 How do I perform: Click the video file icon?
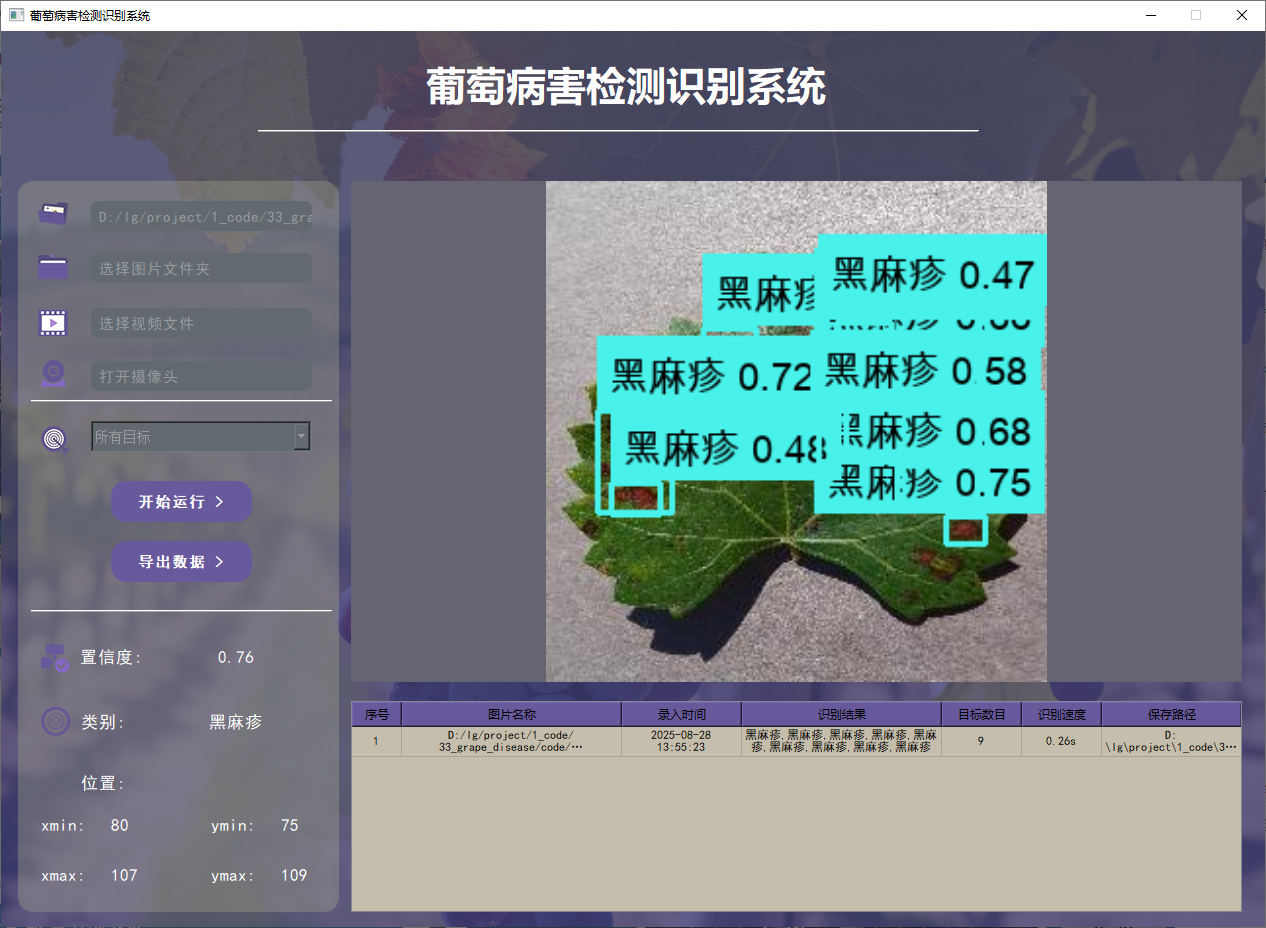pos(53,322)
